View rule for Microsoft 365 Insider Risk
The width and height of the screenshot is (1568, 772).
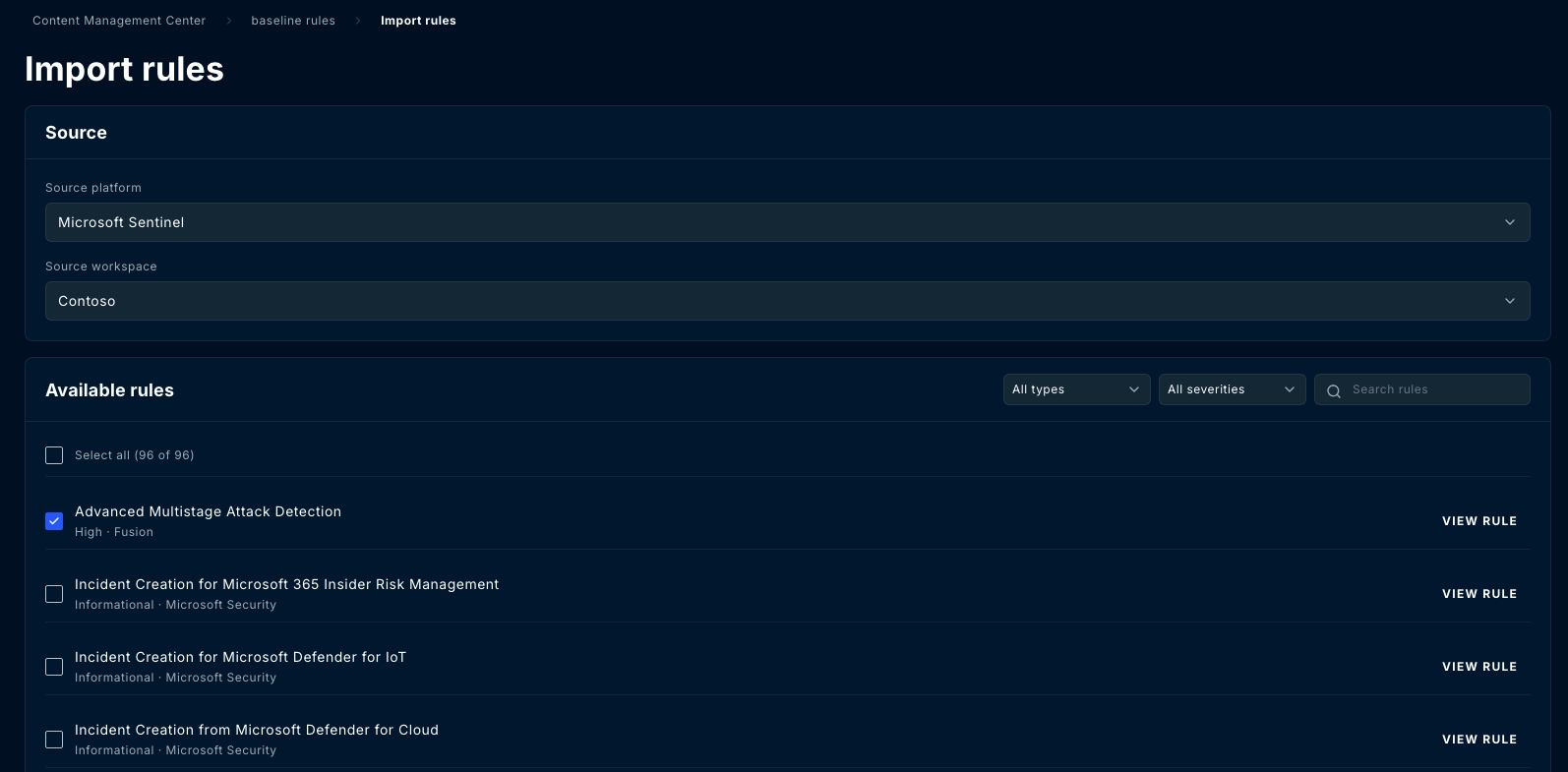pyautogui.click(x=1479, y=594)
